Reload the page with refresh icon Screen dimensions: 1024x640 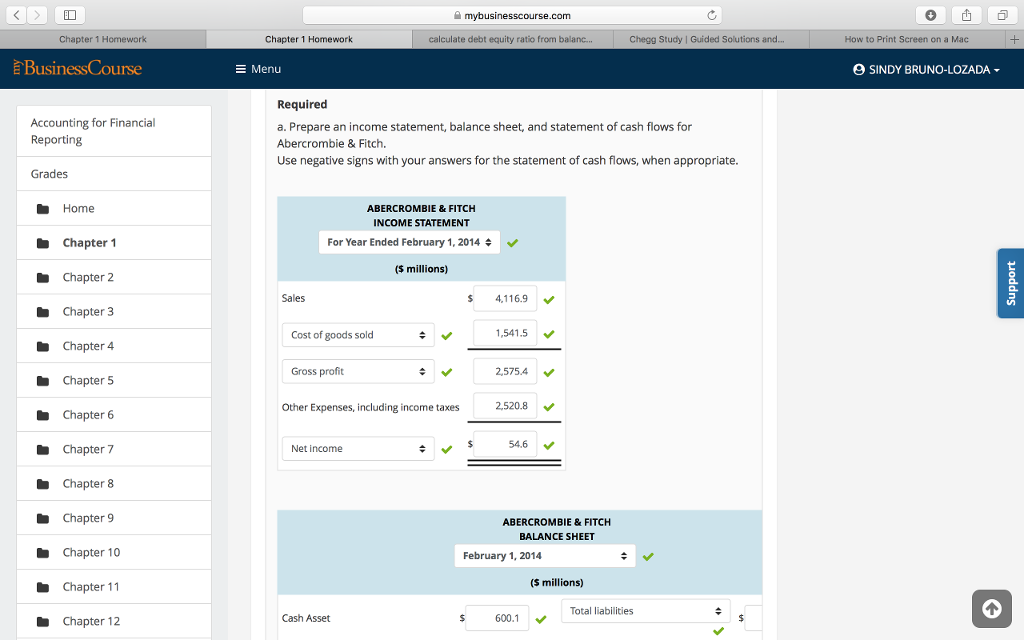point(712,15)
